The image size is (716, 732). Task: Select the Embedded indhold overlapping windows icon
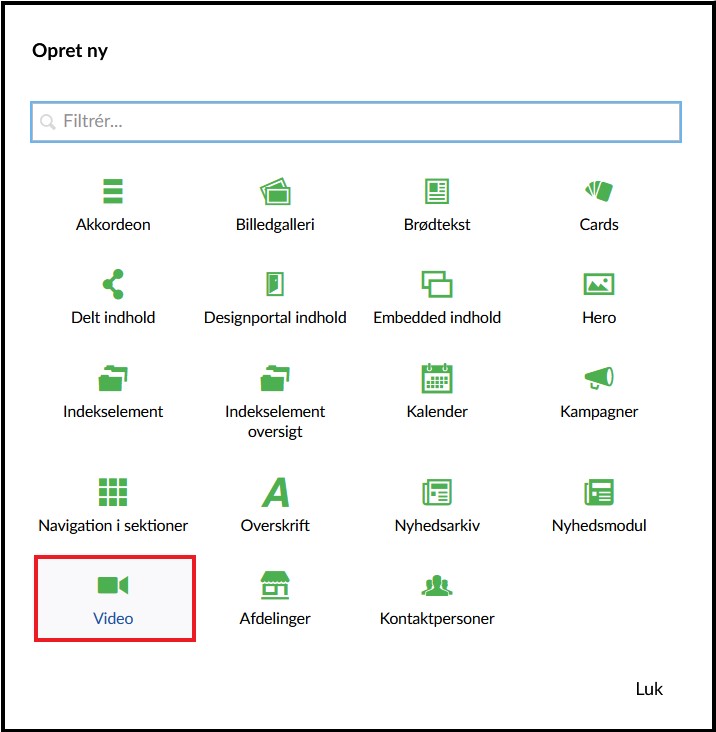(x=437, y=284)
